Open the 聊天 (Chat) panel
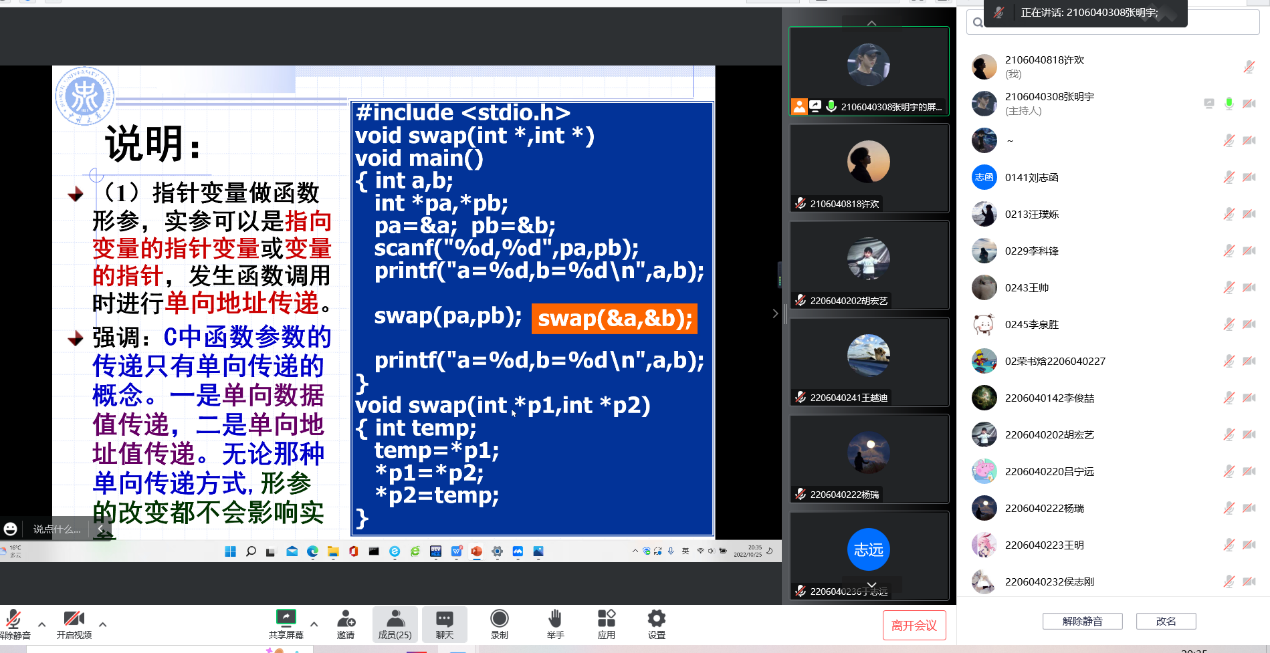 point(444,624)
